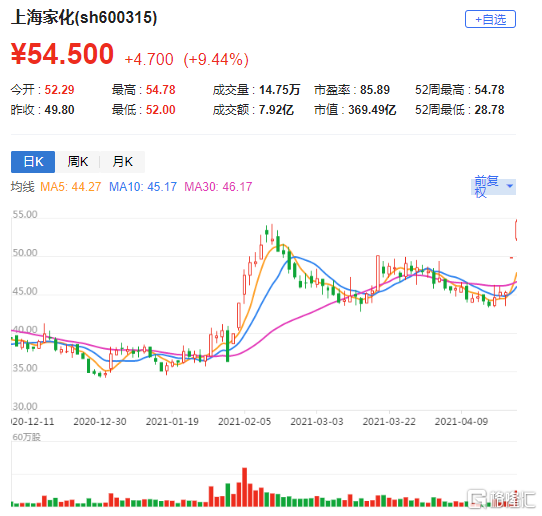Click the 上海家化(sh600315) stock title

pyautogui.click(x=84, y=17)
